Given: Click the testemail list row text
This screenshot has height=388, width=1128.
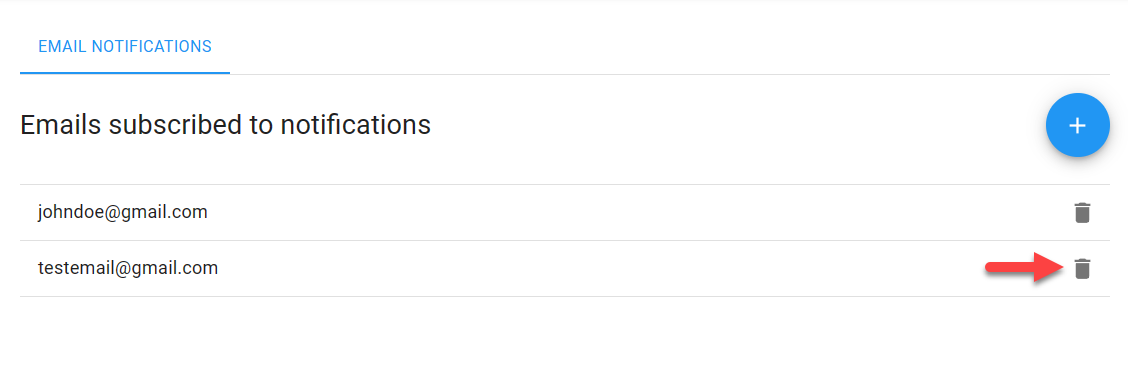Looking at the screenshot, I should click(x=128, y=269).
